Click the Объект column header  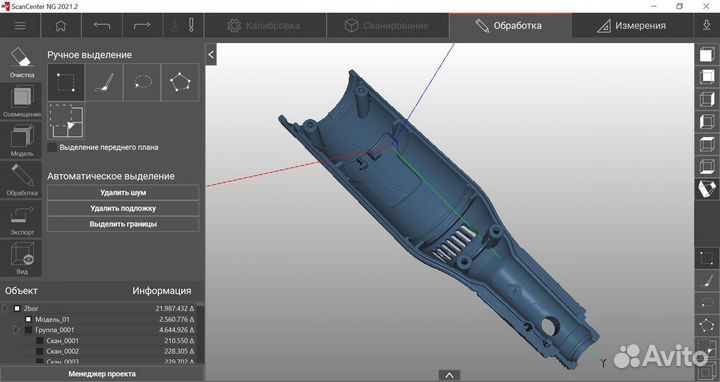tap(21, 291)
